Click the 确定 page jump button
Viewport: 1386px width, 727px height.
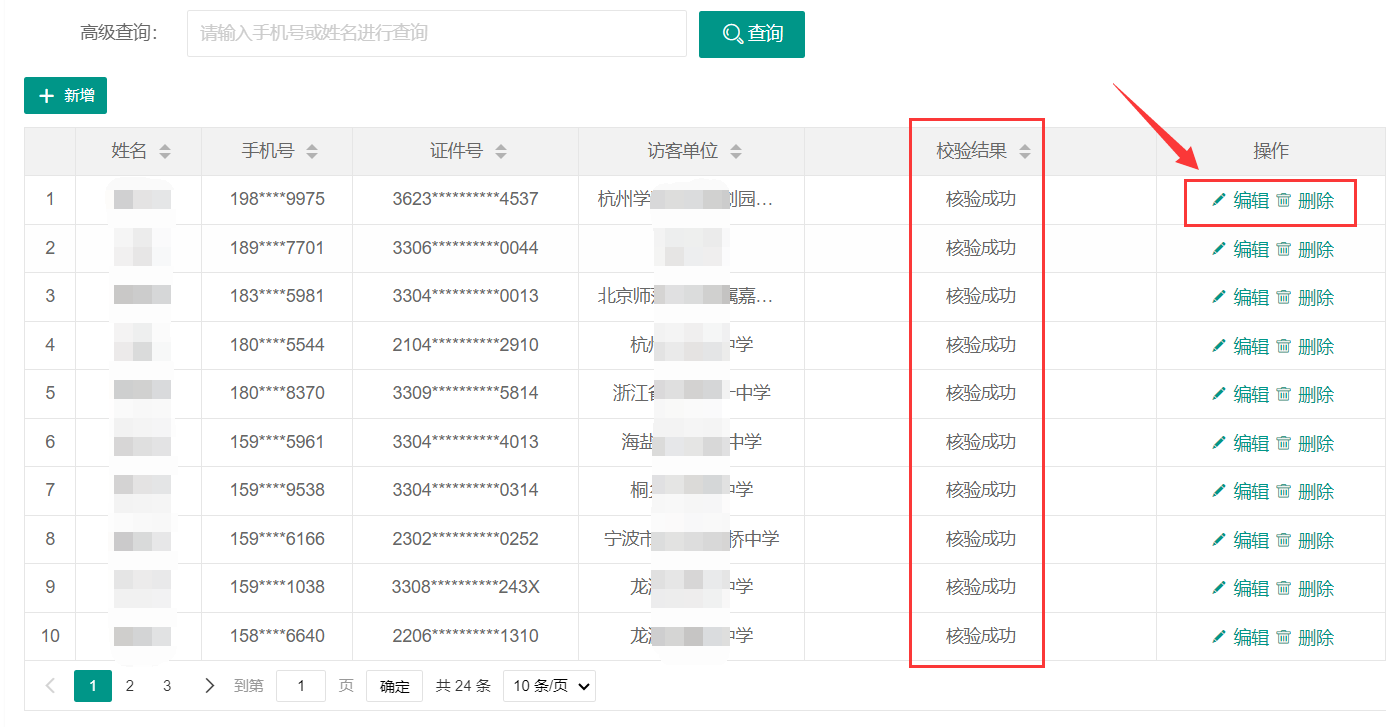click(394, 686)
